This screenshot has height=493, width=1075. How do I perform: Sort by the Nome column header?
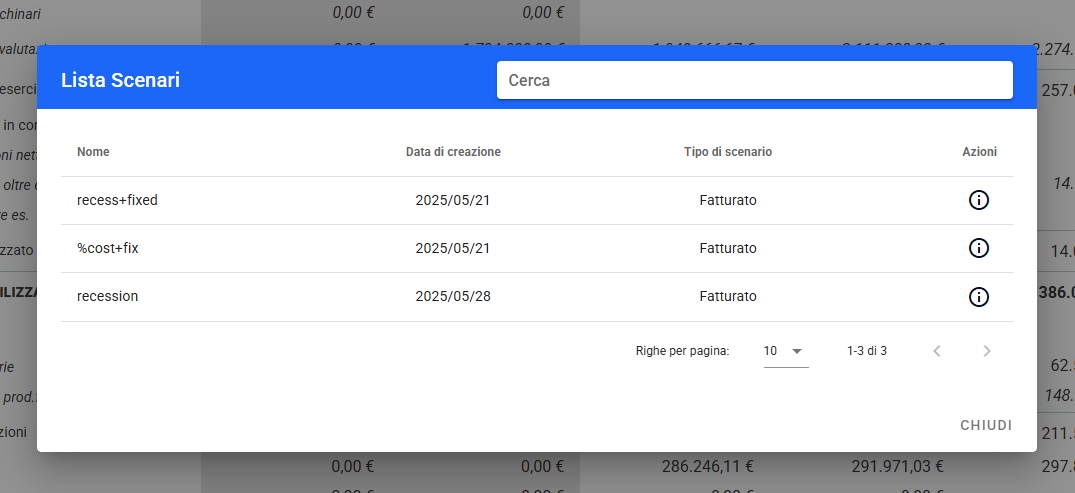[x=93, y=152]
